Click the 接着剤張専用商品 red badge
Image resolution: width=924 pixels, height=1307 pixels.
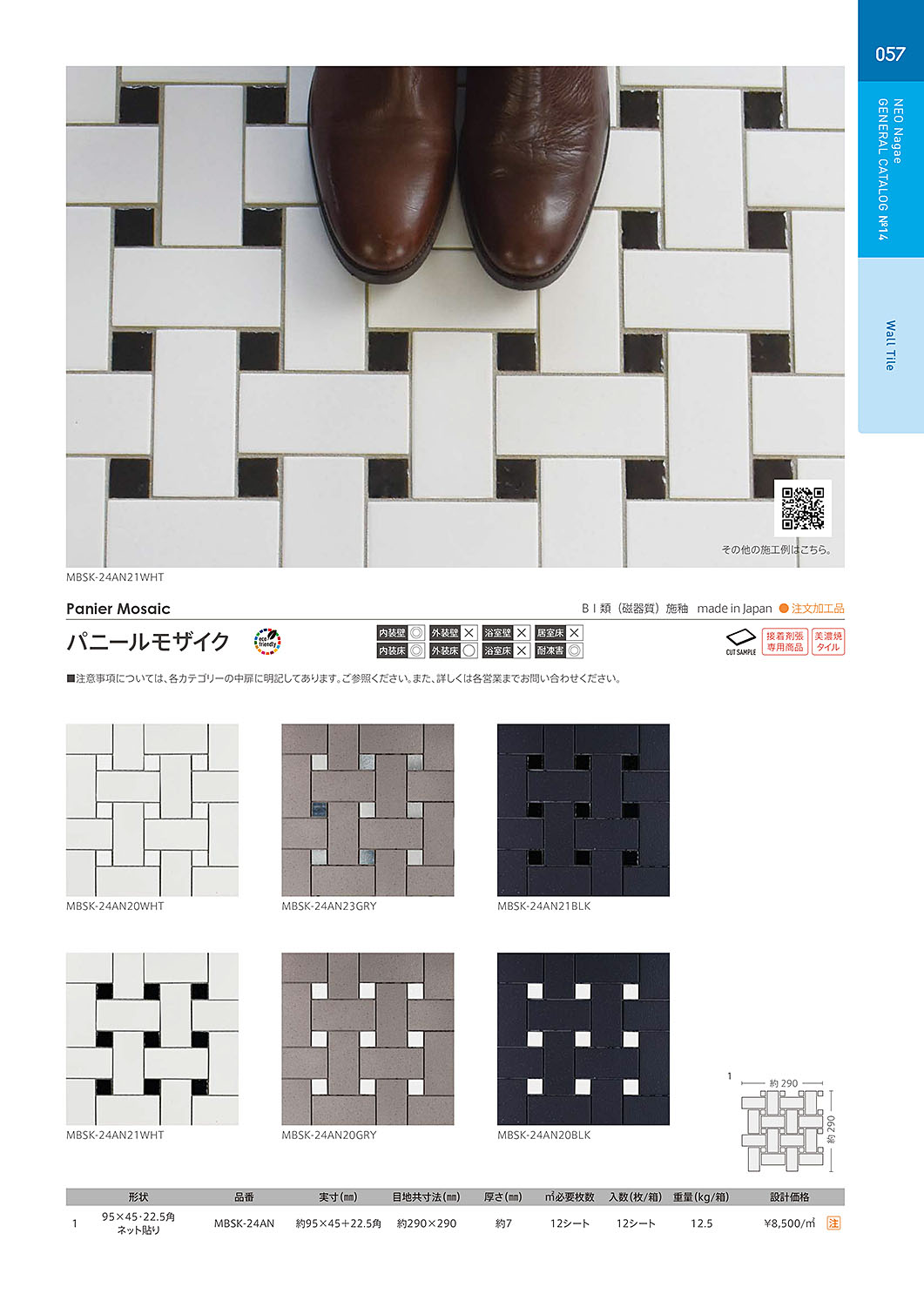(x=785, y=642)
